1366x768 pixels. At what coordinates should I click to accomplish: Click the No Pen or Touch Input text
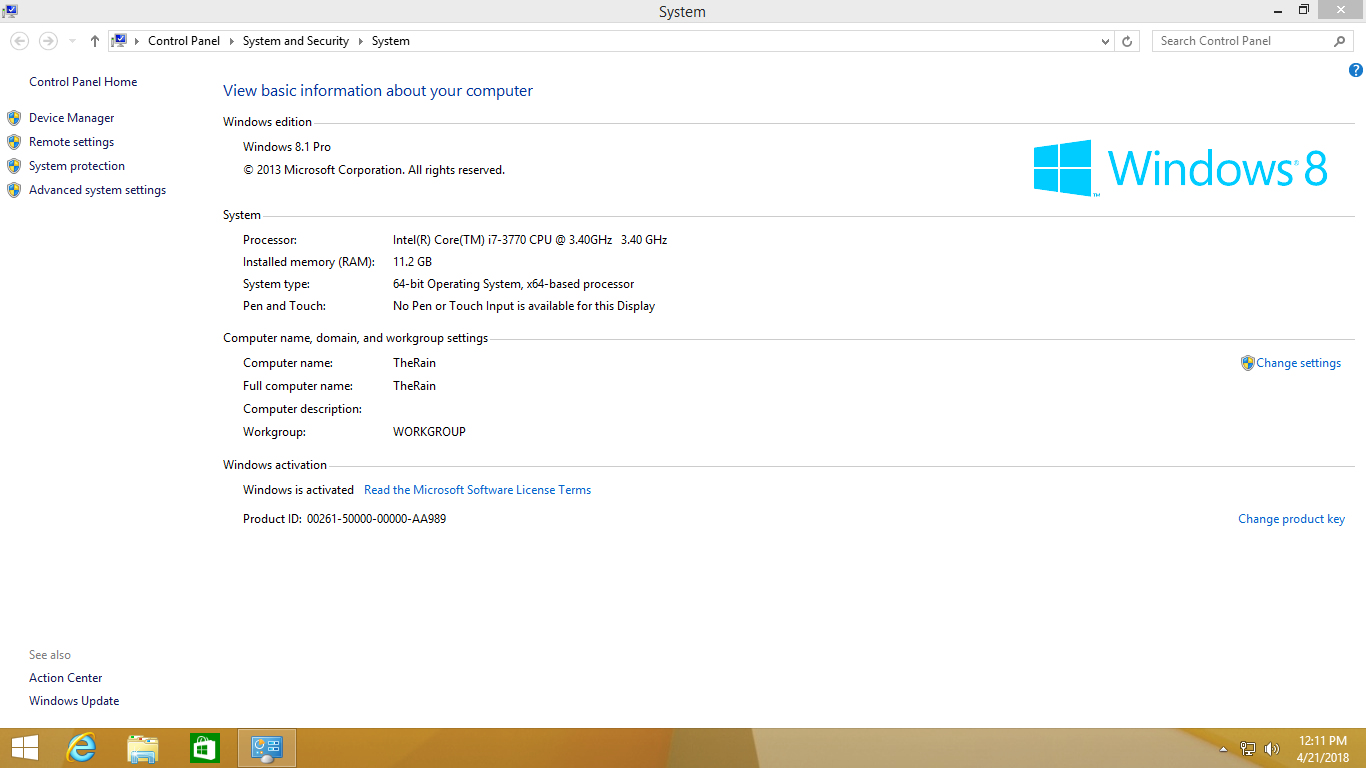click(x=524, y=306)
